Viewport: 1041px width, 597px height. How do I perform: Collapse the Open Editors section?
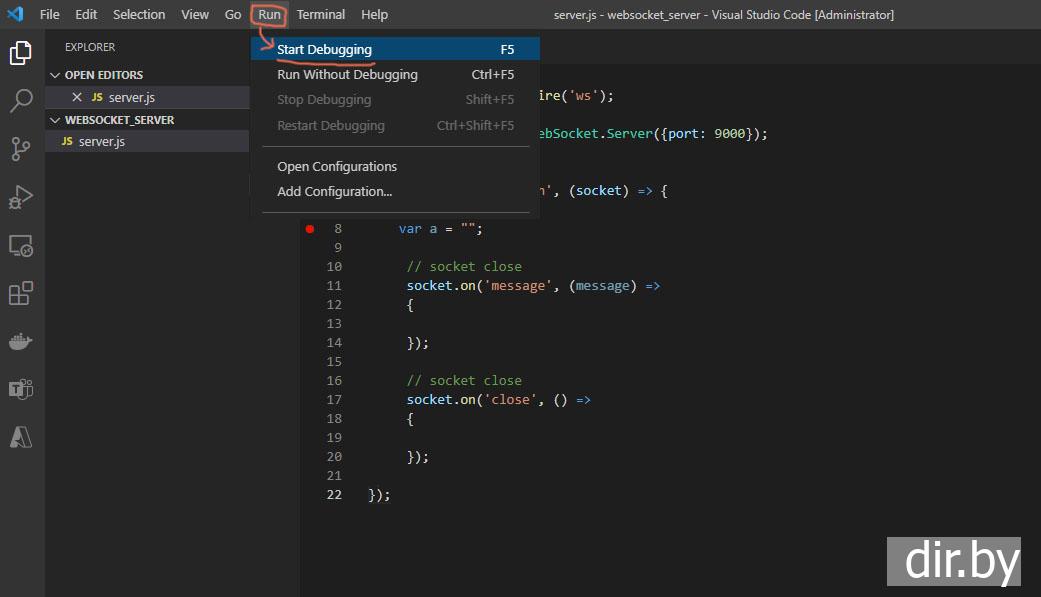click(x=55, y=75)
